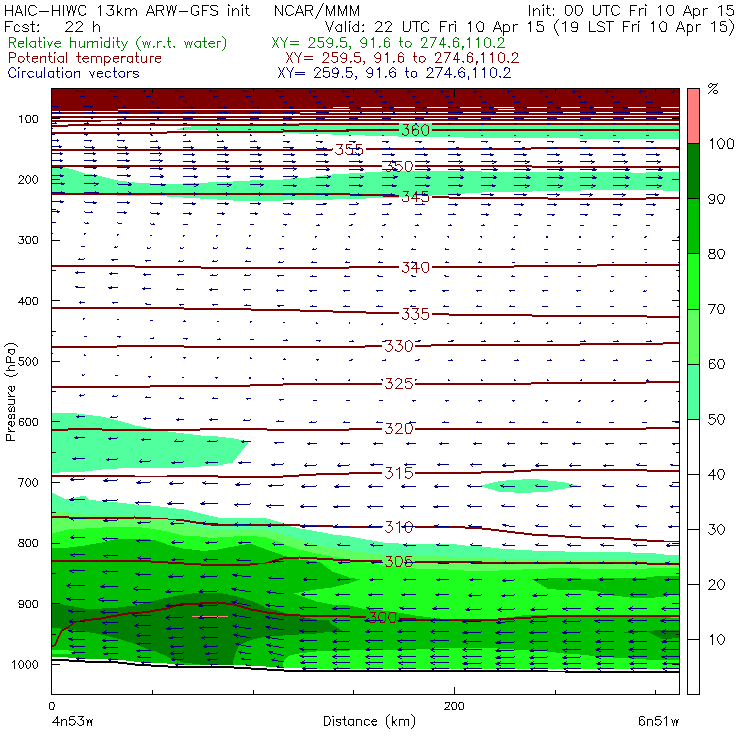Select the darkest green 90-100% colorbar swatch
Image resolution: width=740 pixels, height=740 pixels.
[x=693, y=171]
